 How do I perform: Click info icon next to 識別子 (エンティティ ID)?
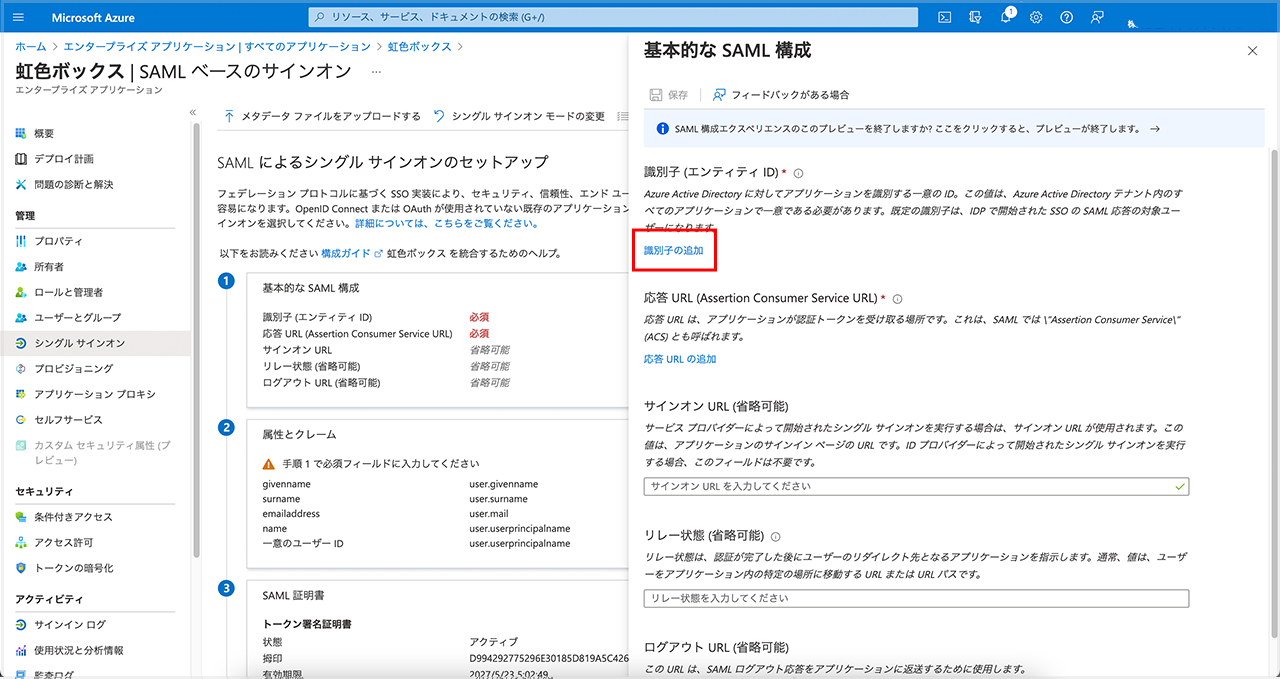[x=798, y=173]
